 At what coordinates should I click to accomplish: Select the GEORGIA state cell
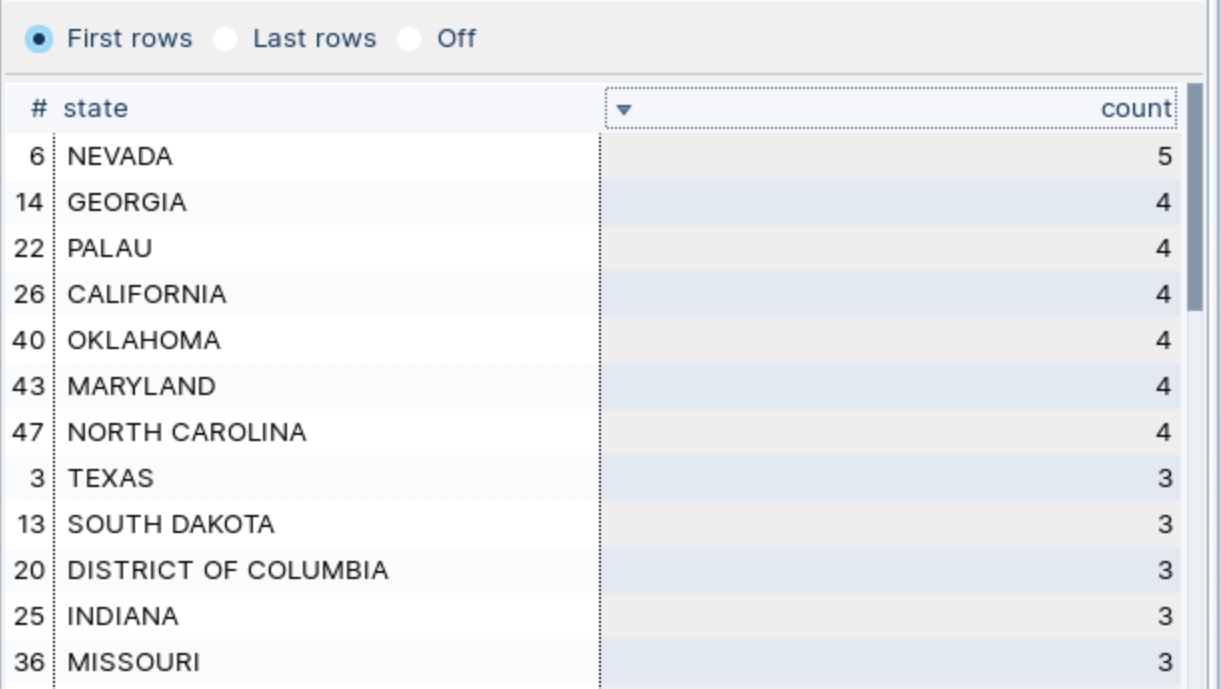[127, 202]
